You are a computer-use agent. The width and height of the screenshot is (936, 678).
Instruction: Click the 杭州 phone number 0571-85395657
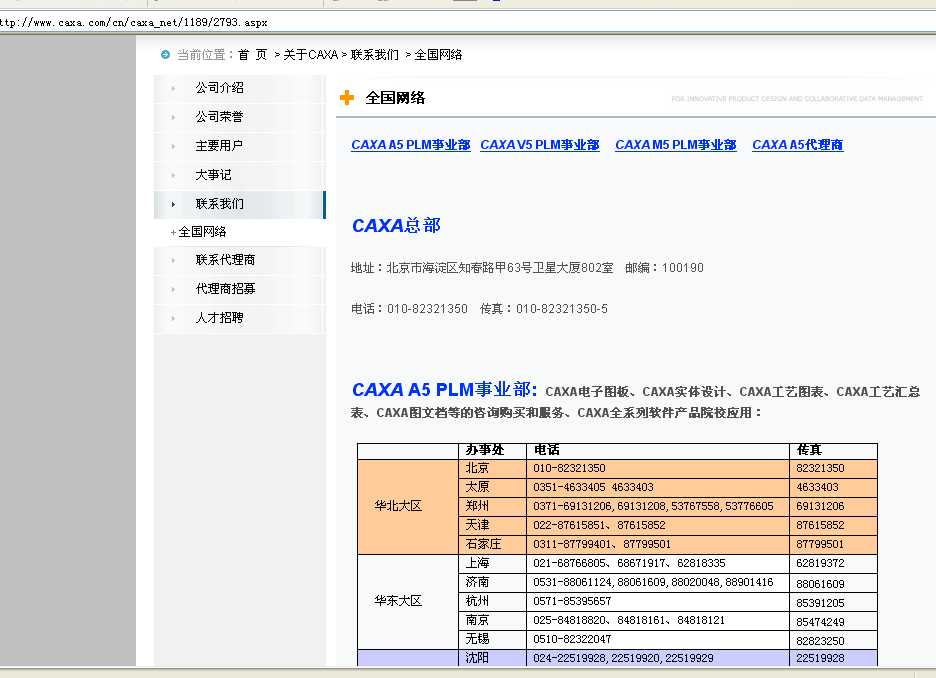(572, 602)
